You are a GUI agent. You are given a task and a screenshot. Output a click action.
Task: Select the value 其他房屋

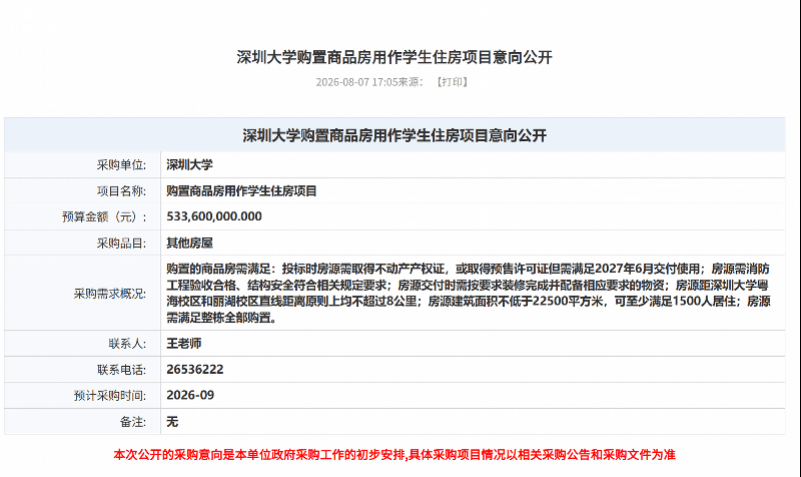(189, 243)
